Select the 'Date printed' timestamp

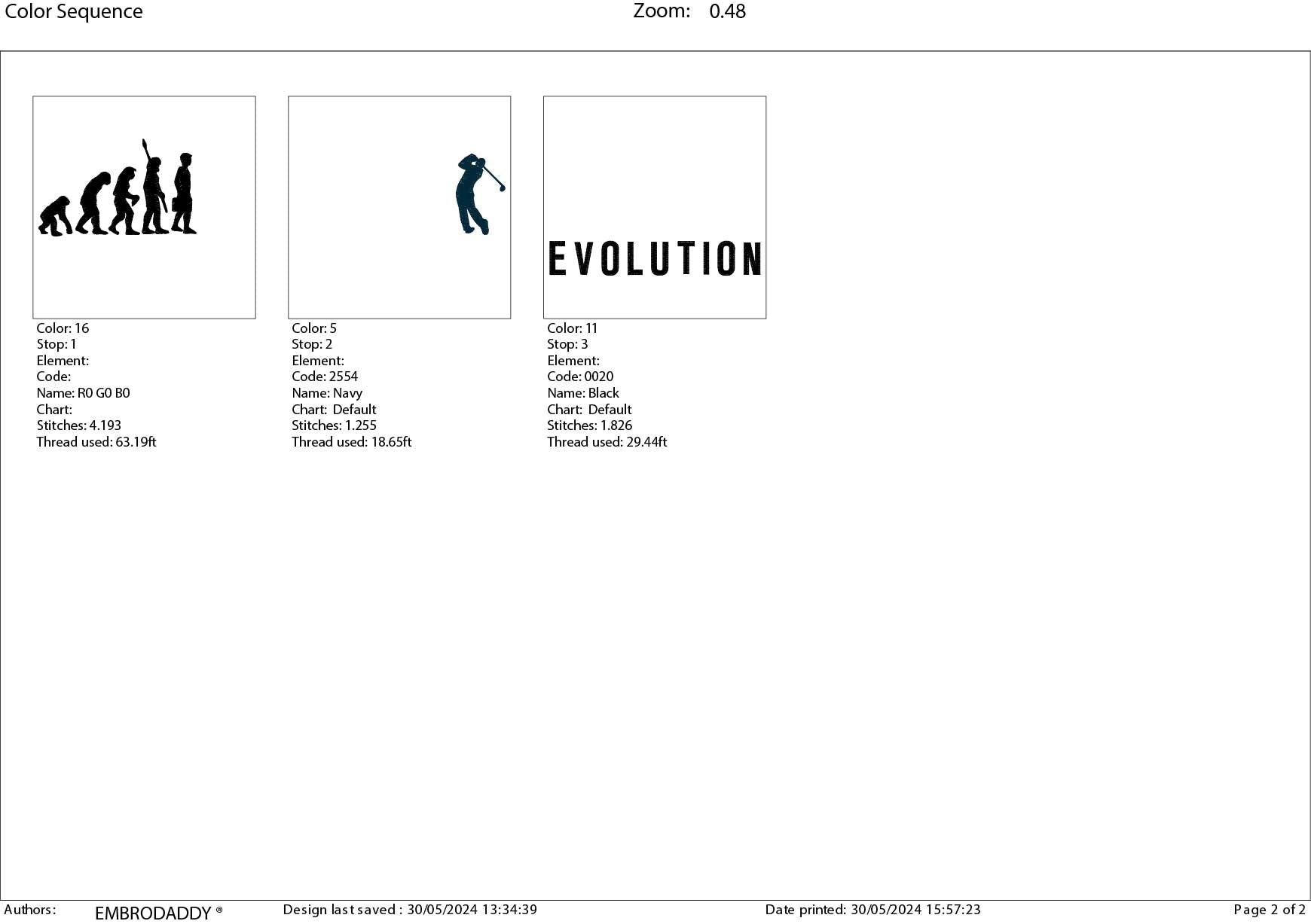pos(872,910)
